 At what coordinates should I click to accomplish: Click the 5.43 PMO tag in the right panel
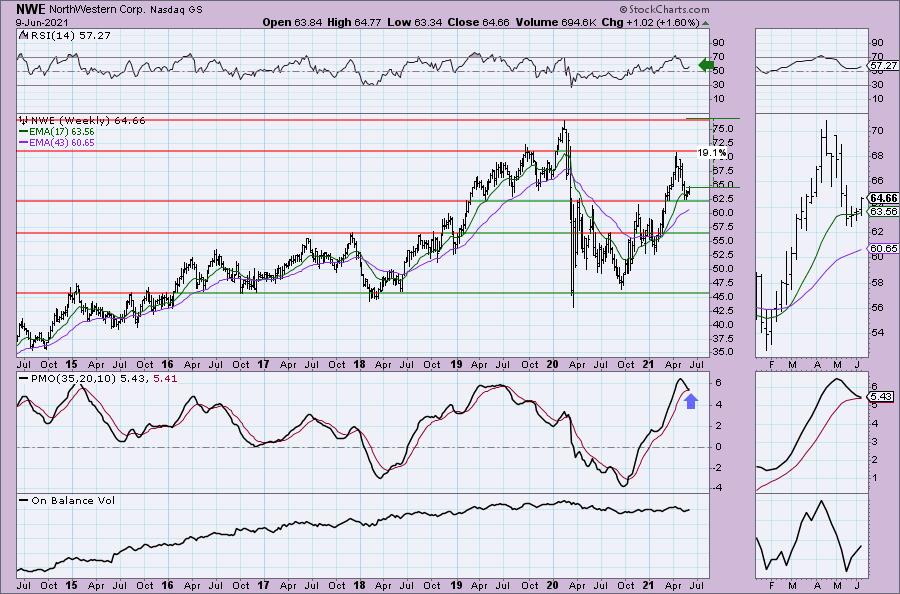point(881,397)
